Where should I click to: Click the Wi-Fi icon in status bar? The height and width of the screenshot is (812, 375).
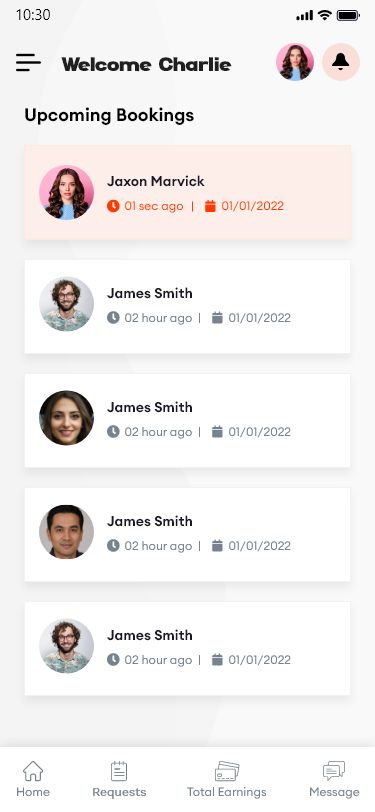(x=325, y=15)
